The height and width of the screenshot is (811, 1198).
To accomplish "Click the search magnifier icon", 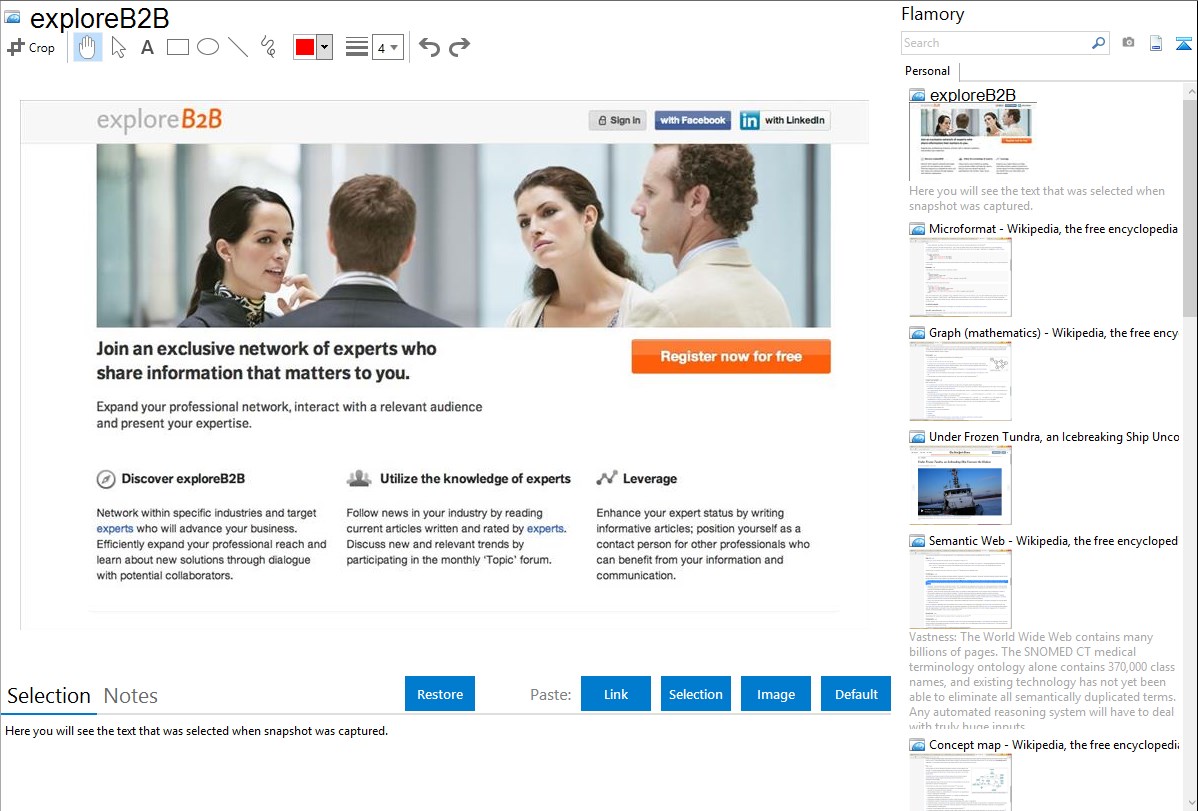I will (1098, 43).
